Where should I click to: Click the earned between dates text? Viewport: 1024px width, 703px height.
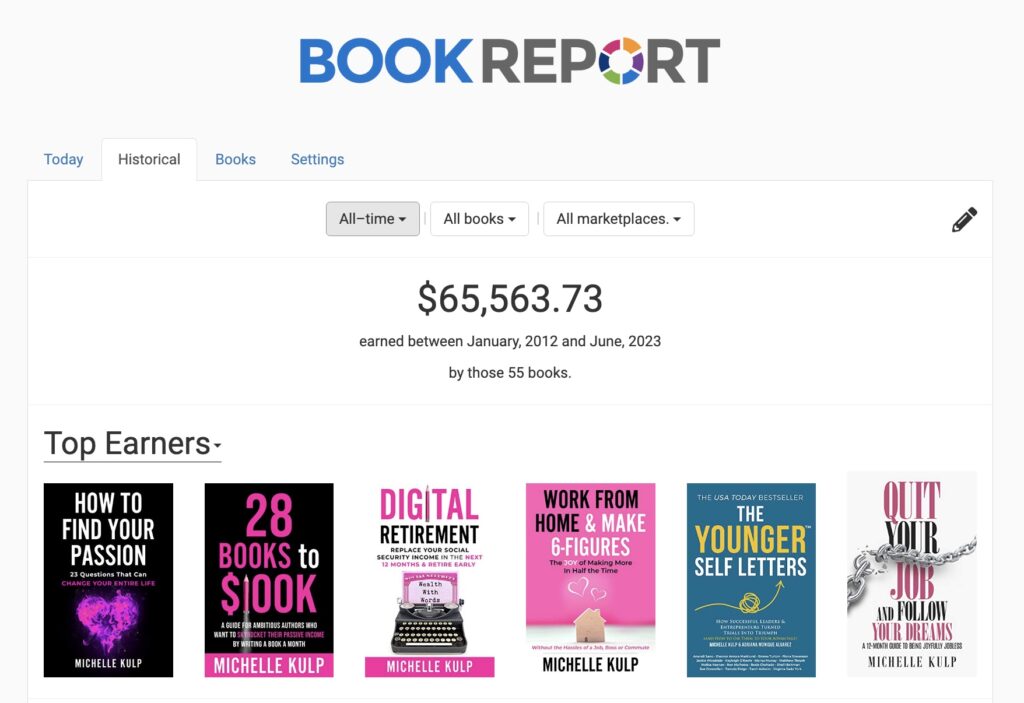click(x=510, y=341)
